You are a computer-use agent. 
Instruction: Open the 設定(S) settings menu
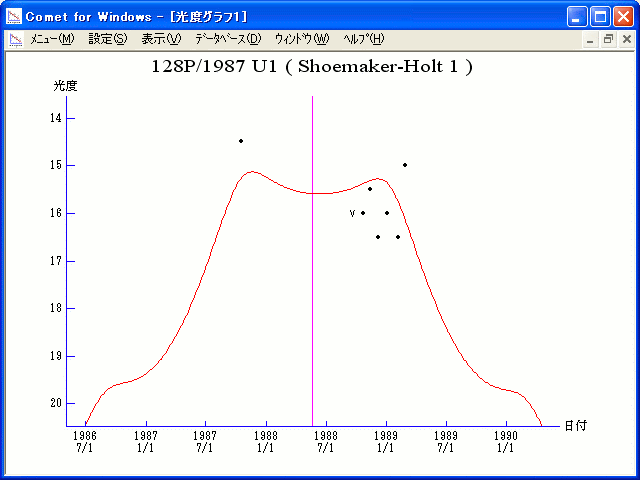[107, 39]
